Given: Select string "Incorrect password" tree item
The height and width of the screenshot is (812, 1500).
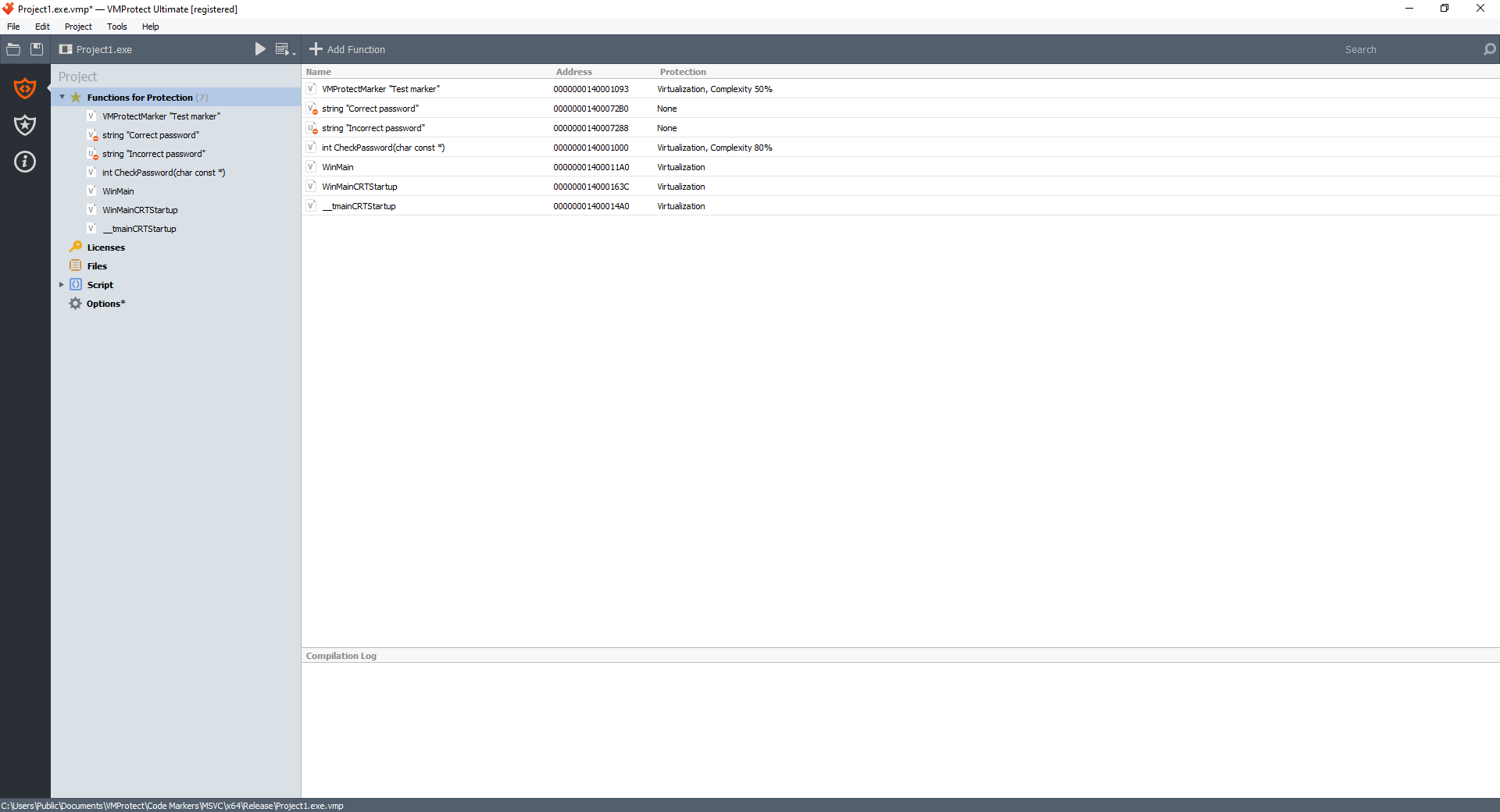Looking at the screenshot, I should [x=154, y=154].
